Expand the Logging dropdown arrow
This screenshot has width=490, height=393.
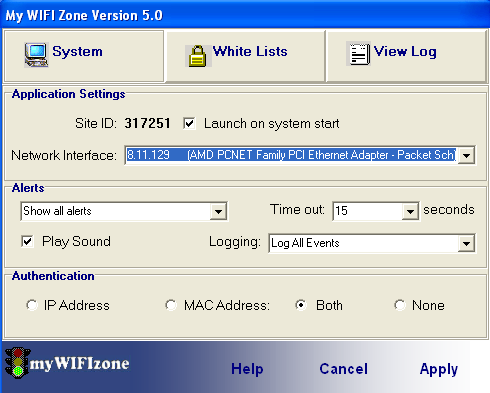click(466, 243)
